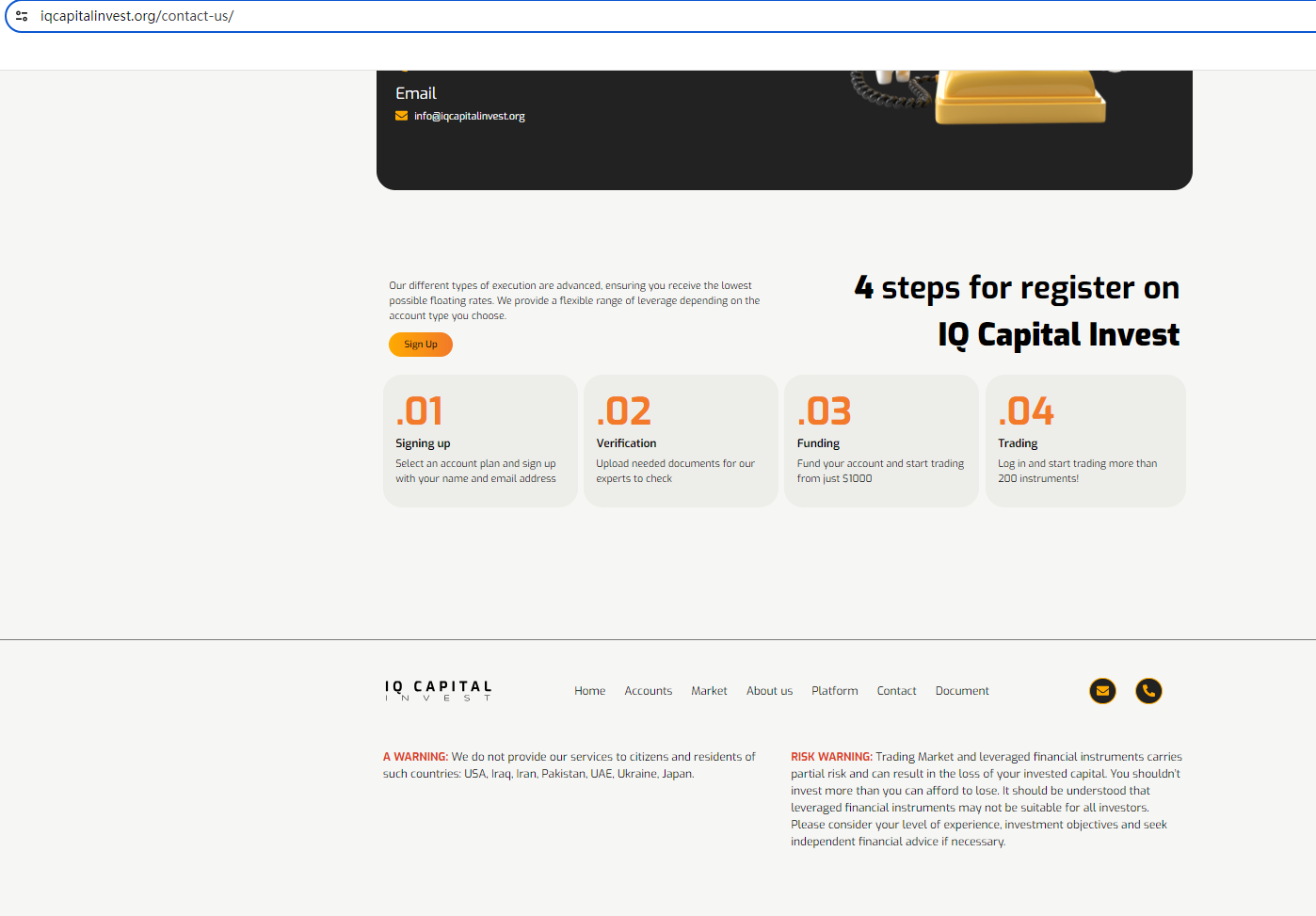Select the .01 Signing up step card
This screenshot has width=1316, height=916.
click(480, 441)
